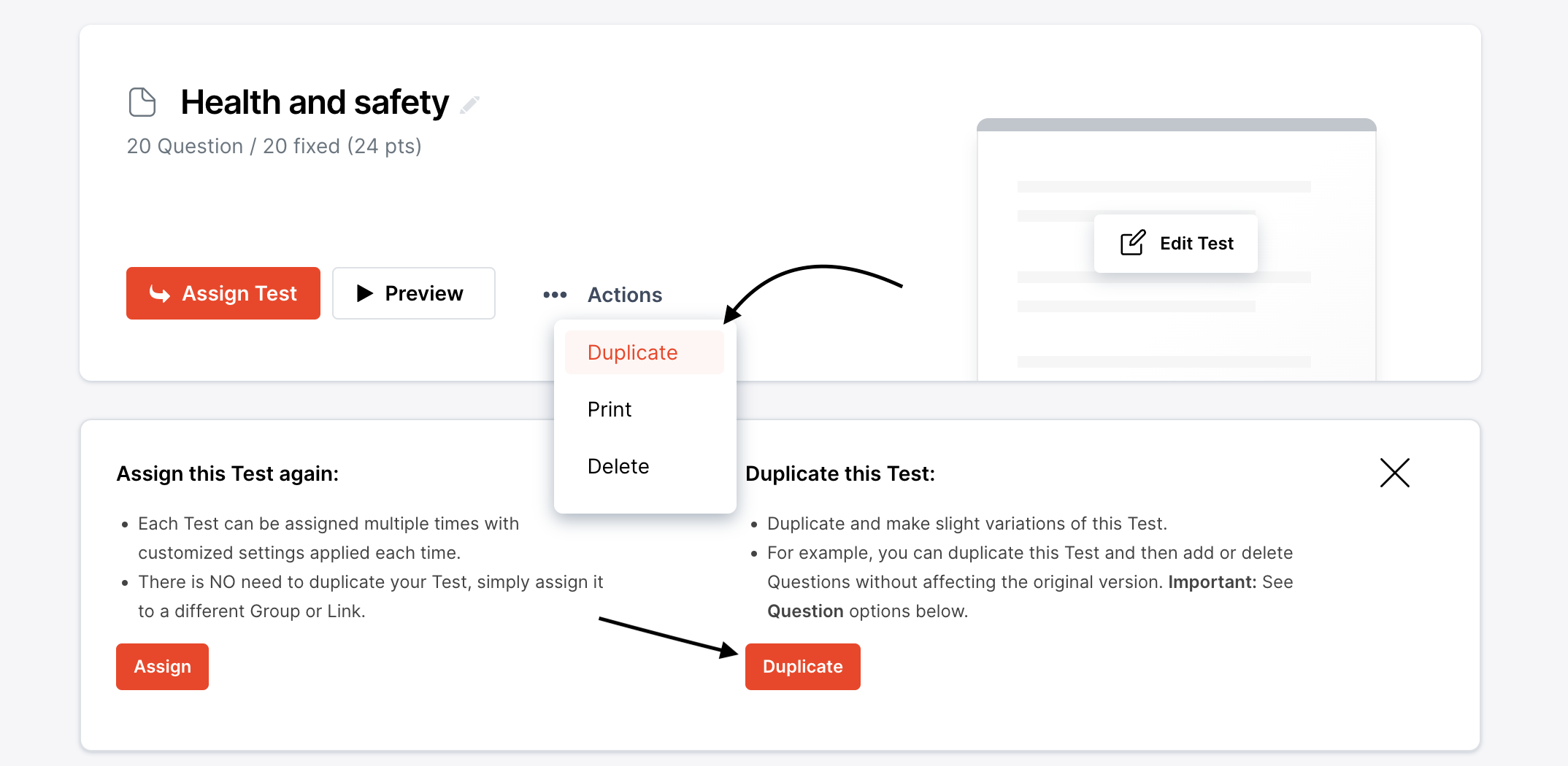Click the Assign Test button
The height and width of the screenshot is (766, 1568).
click(x=223, y=293)
